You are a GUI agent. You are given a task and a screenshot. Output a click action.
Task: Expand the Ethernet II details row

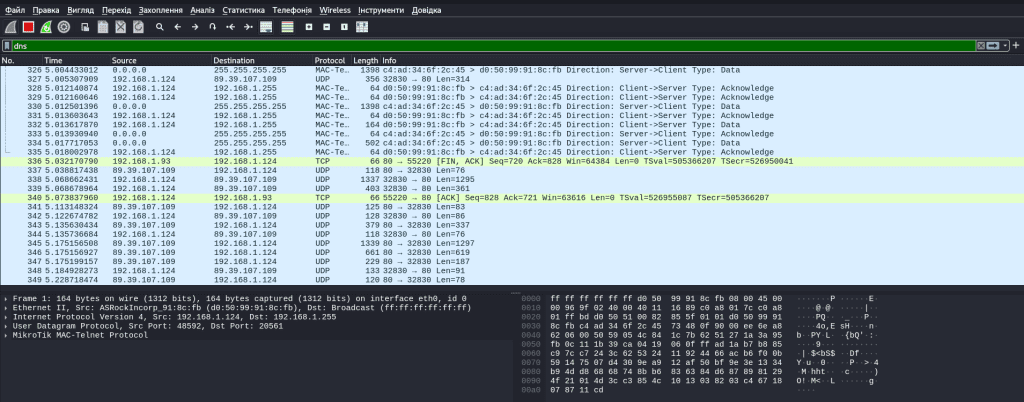tap(6, 307)
